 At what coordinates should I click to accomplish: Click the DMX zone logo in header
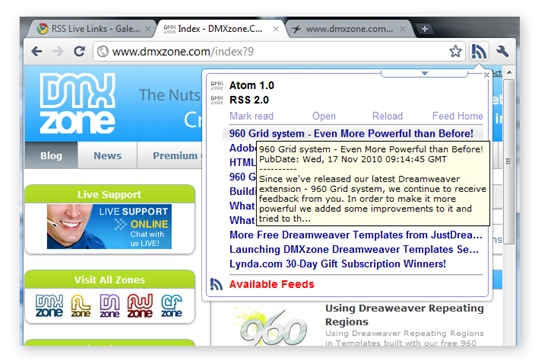click(77, 103)
